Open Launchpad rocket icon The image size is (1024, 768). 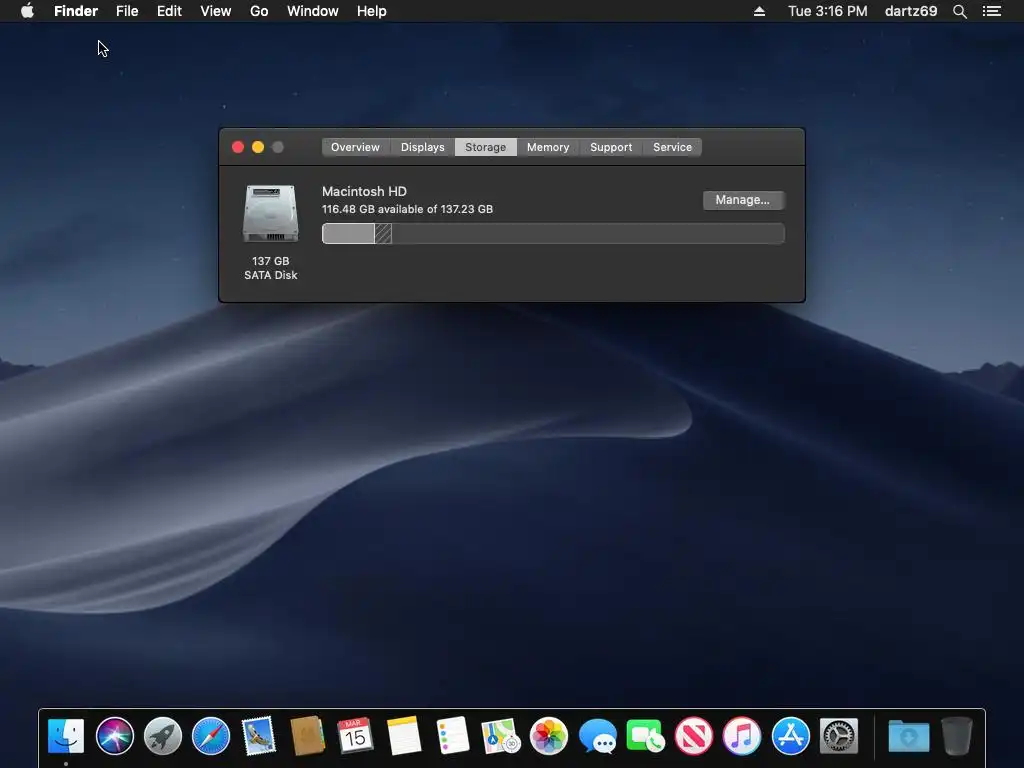163,736
